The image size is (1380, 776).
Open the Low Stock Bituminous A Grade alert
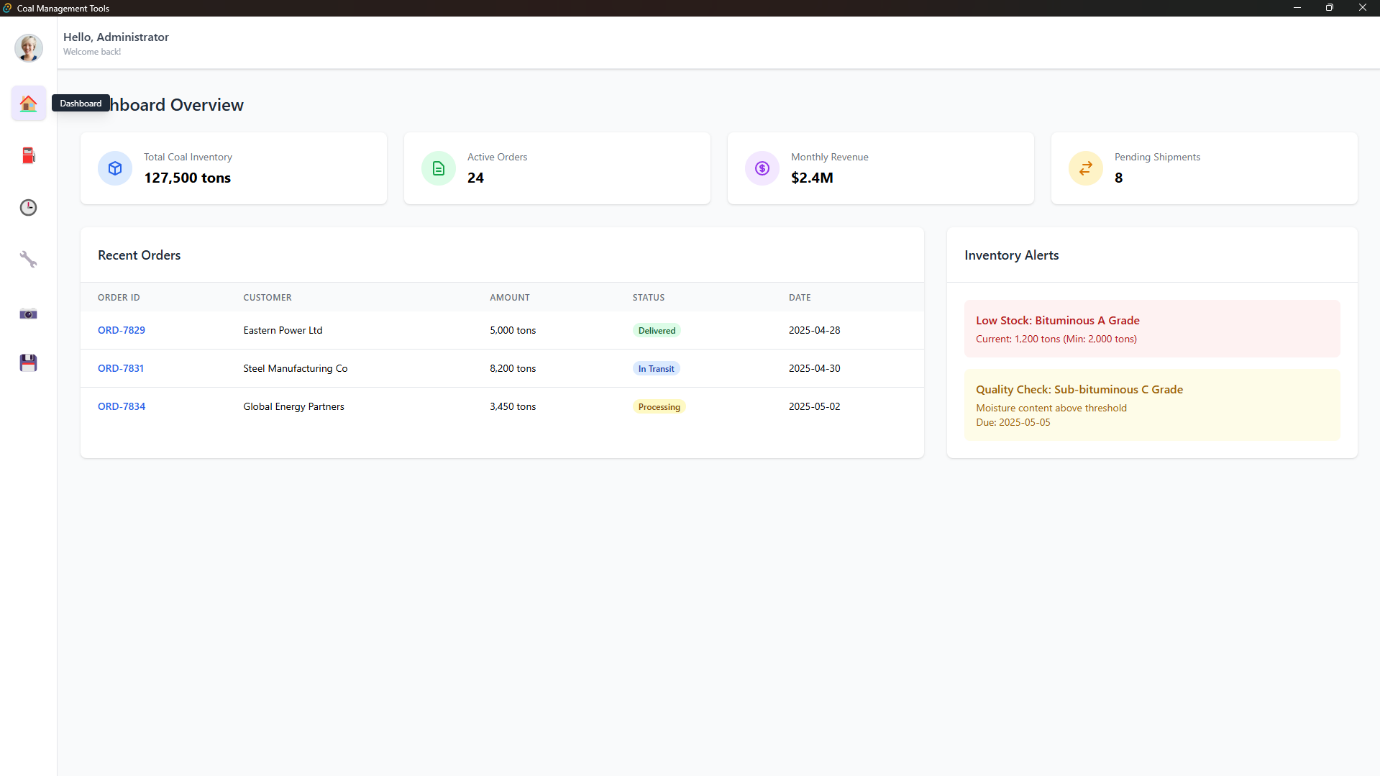click(1151, 329)
